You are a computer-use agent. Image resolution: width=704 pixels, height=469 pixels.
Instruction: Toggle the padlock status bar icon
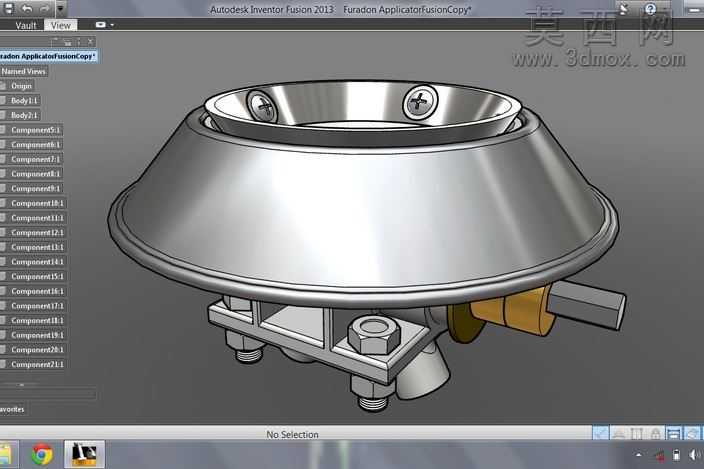pos(656,433)
